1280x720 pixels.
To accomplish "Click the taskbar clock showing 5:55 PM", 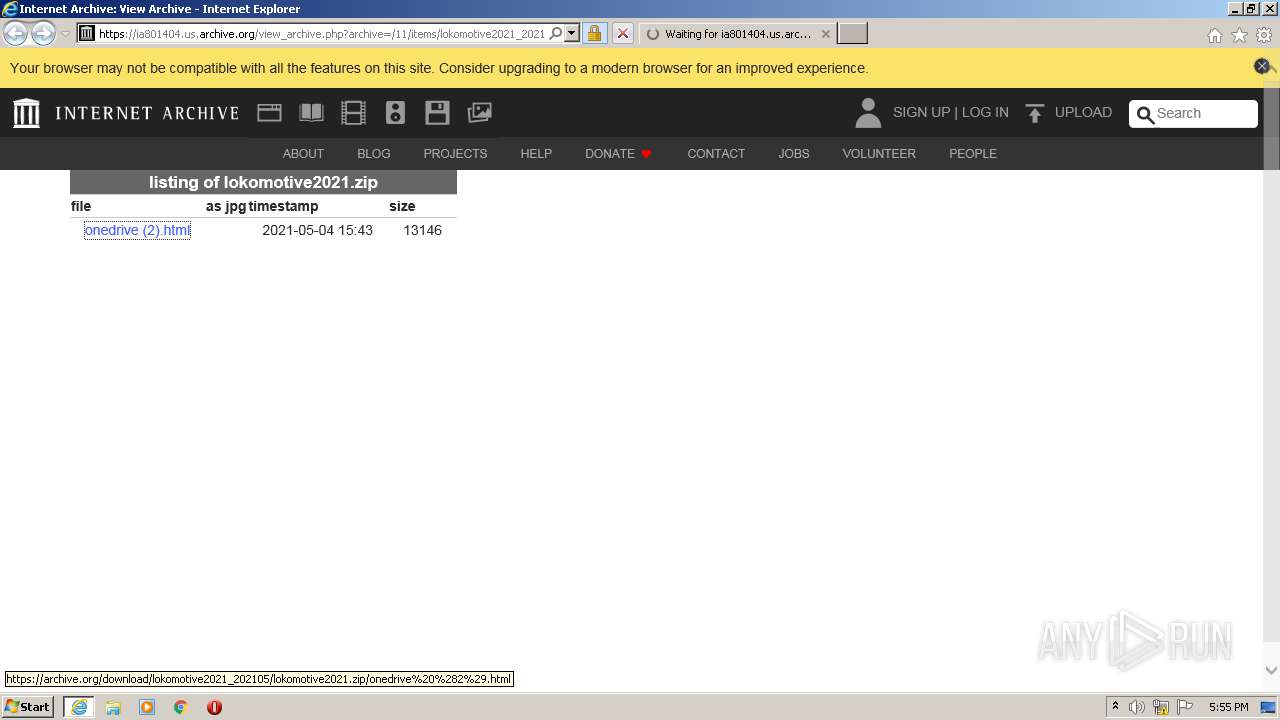I will (1228, 707).
